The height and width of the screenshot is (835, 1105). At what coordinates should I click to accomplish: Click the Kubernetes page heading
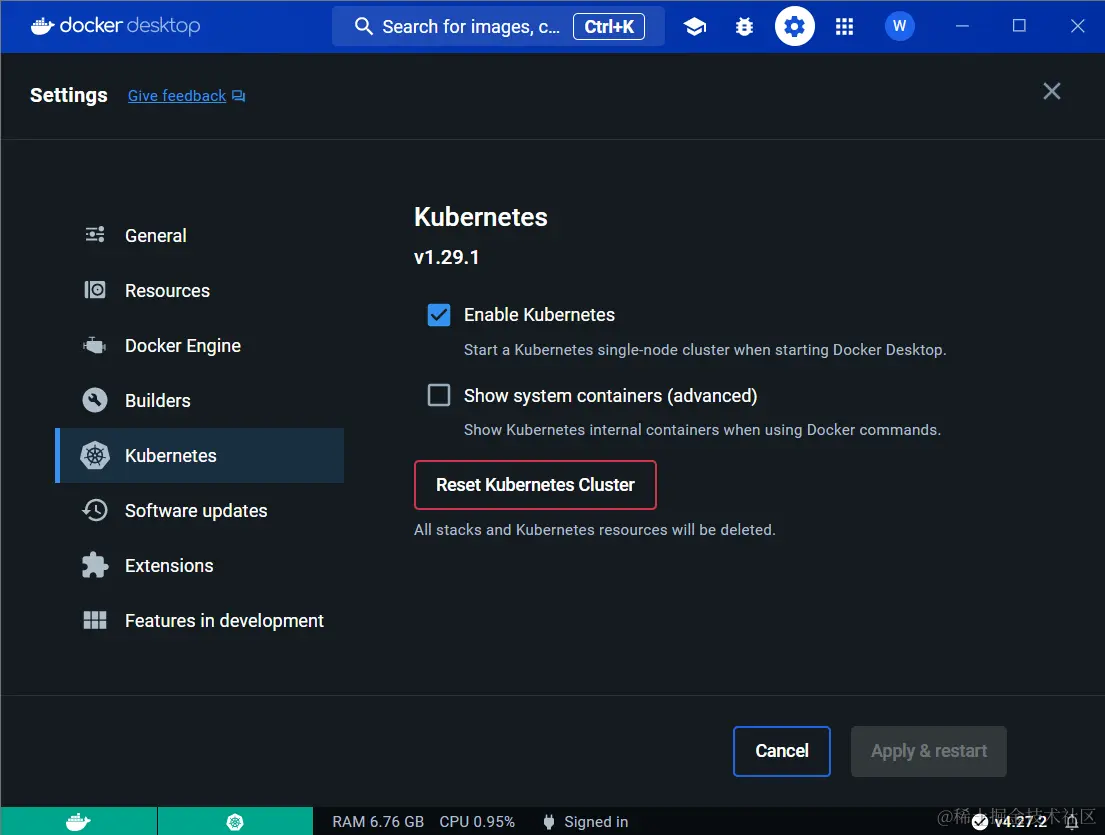[x=481, y=217]
